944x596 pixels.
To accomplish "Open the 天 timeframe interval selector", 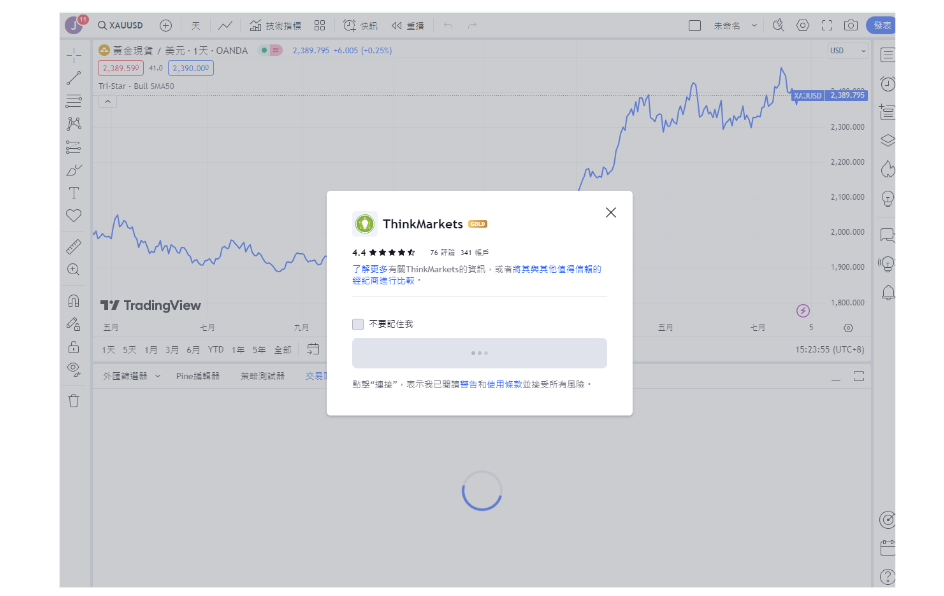I will (x=196, y=25).
